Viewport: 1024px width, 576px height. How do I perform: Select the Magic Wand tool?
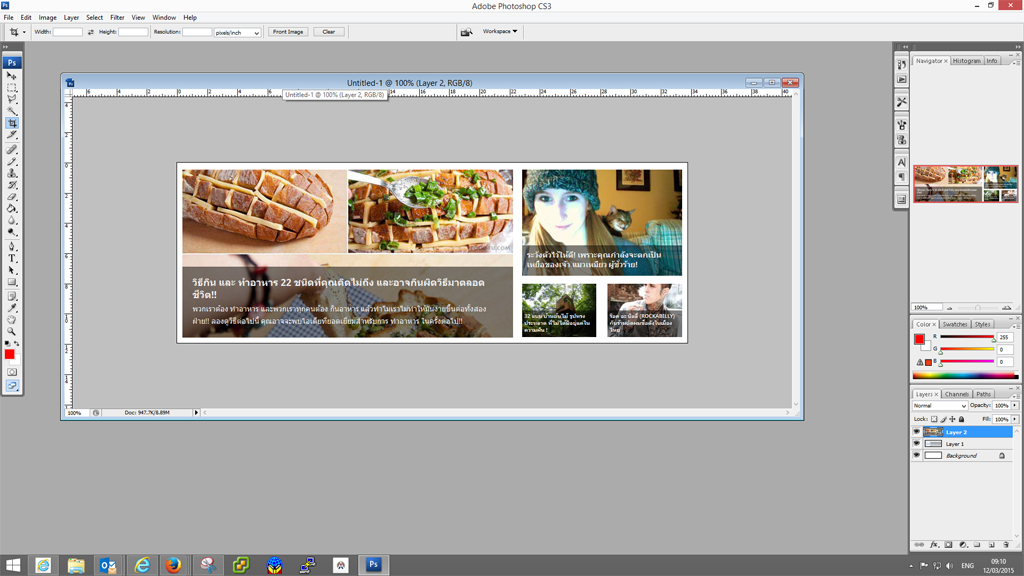(12, 112)
